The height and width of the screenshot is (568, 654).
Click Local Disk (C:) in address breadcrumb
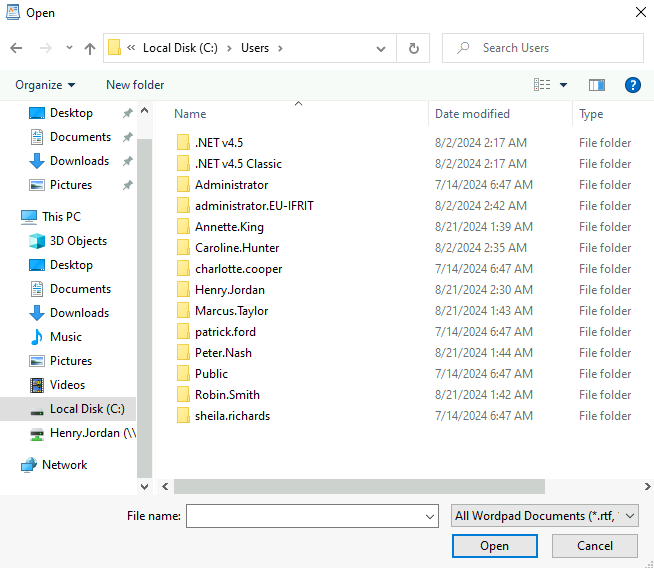180,48
